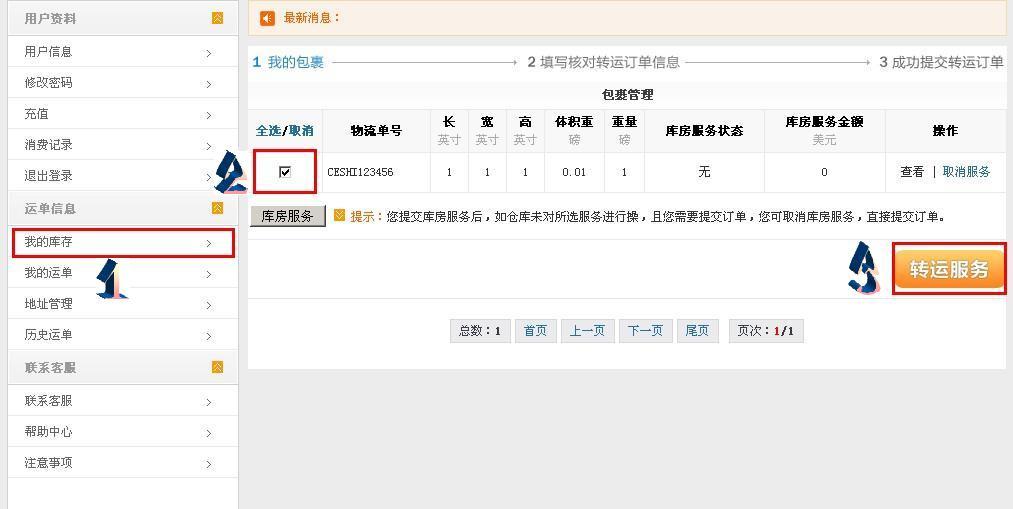
Task: Click the 无 service status cell
Action: click(704, 172)
